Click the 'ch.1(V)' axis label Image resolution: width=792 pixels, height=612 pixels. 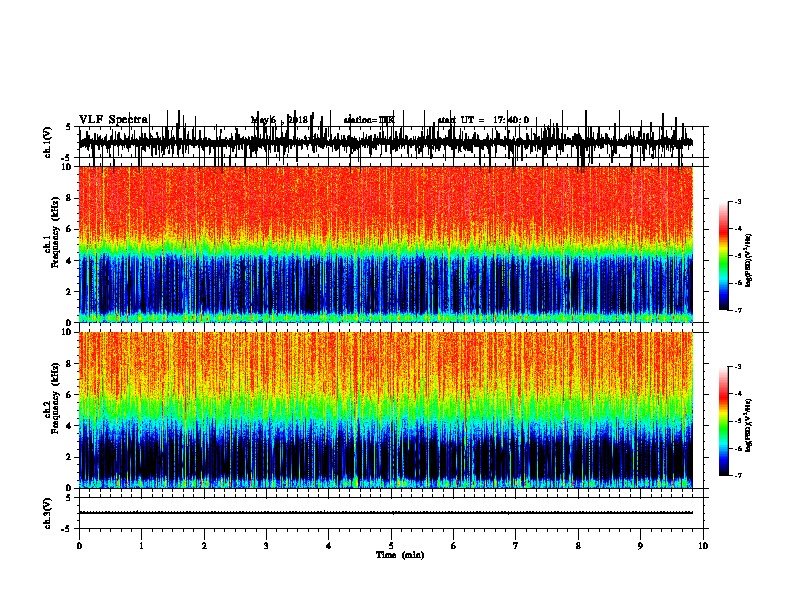(x=48, y=142)
